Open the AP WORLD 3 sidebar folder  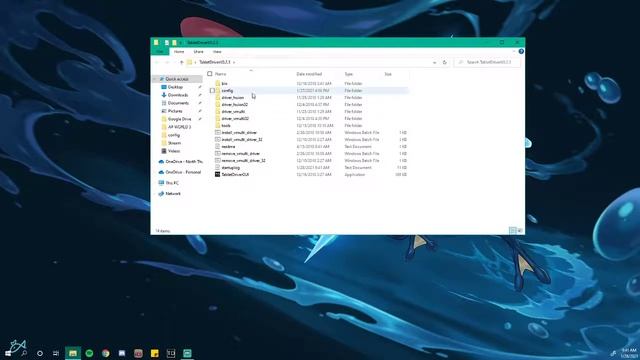click(x=179, y=127)
